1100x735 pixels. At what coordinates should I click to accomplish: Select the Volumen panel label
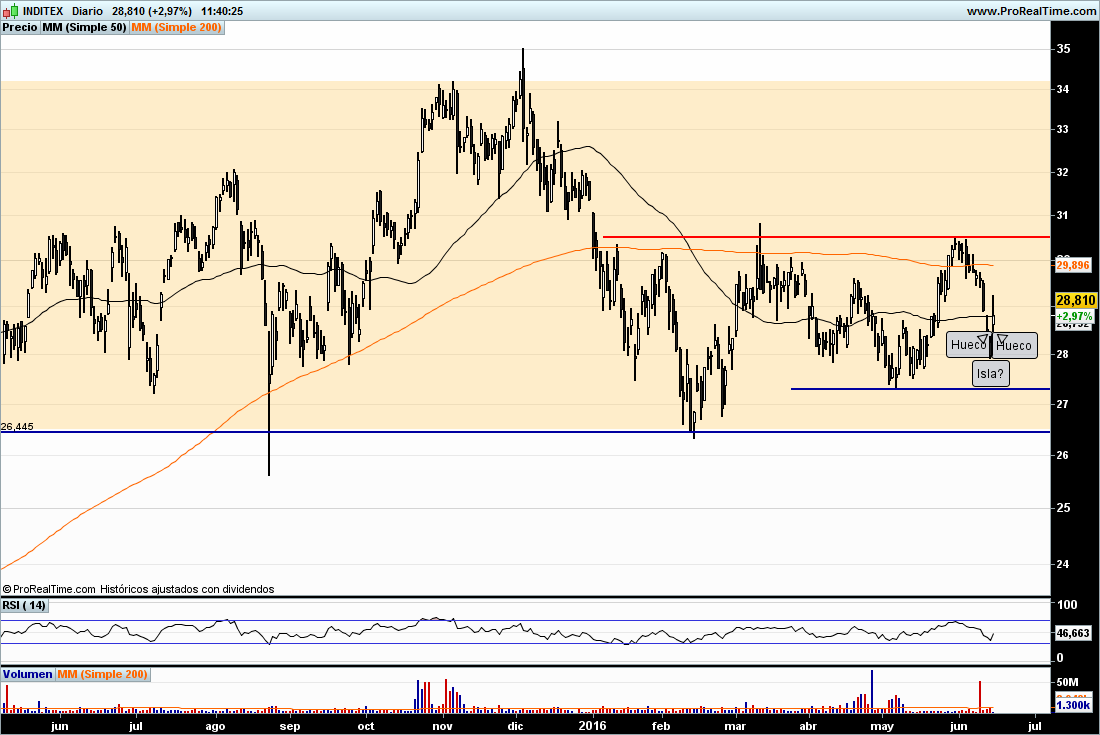click(27, 674)
